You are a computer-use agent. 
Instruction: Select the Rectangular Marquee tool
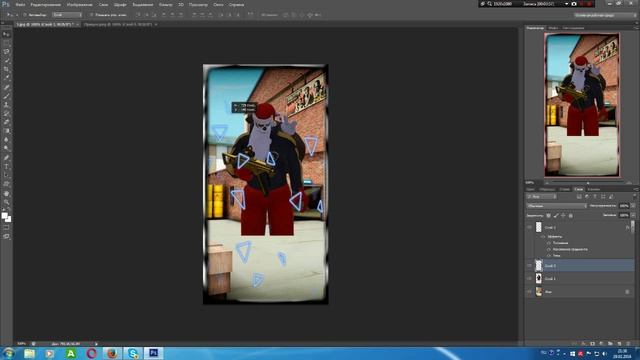6,43
